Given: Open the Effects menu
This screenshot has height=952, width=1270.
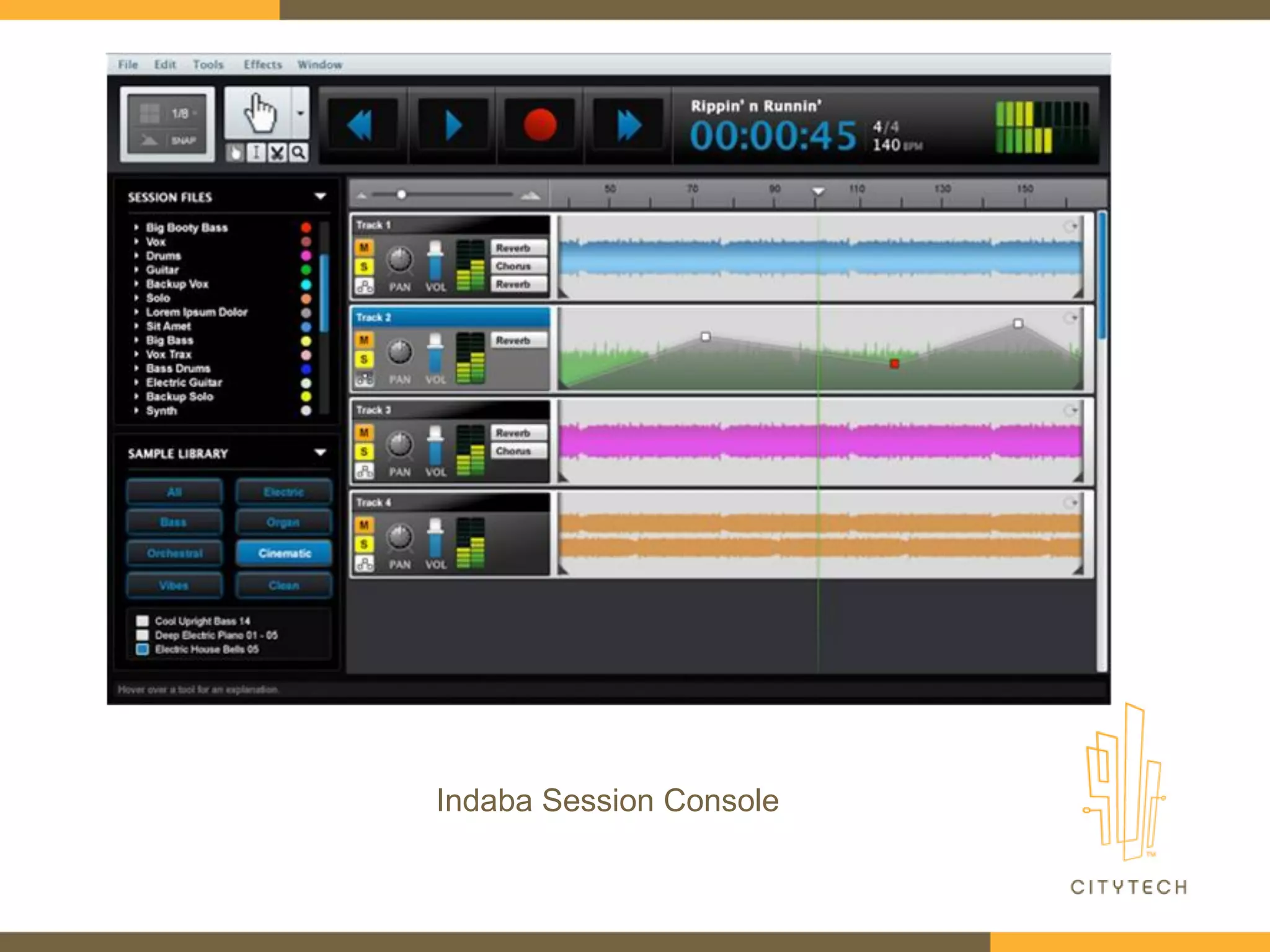Looking at the screenshot, I should pyautogui.click(x=263, y=64).
